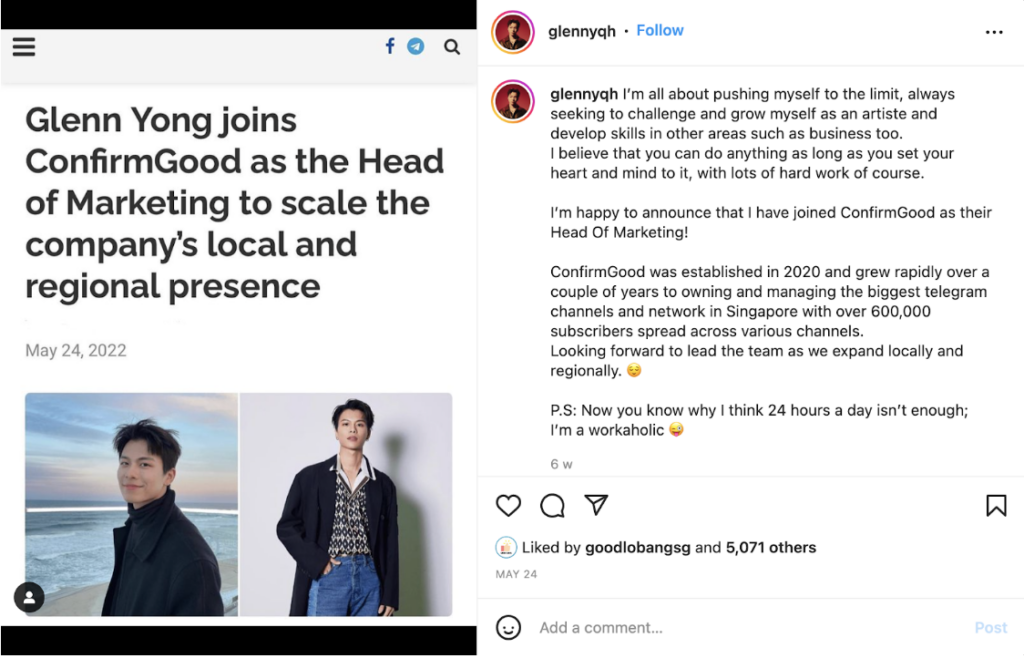1024x658 pixels.
Task: Click the tagged accounts icon on the photo
Action: tap(29, 597)
